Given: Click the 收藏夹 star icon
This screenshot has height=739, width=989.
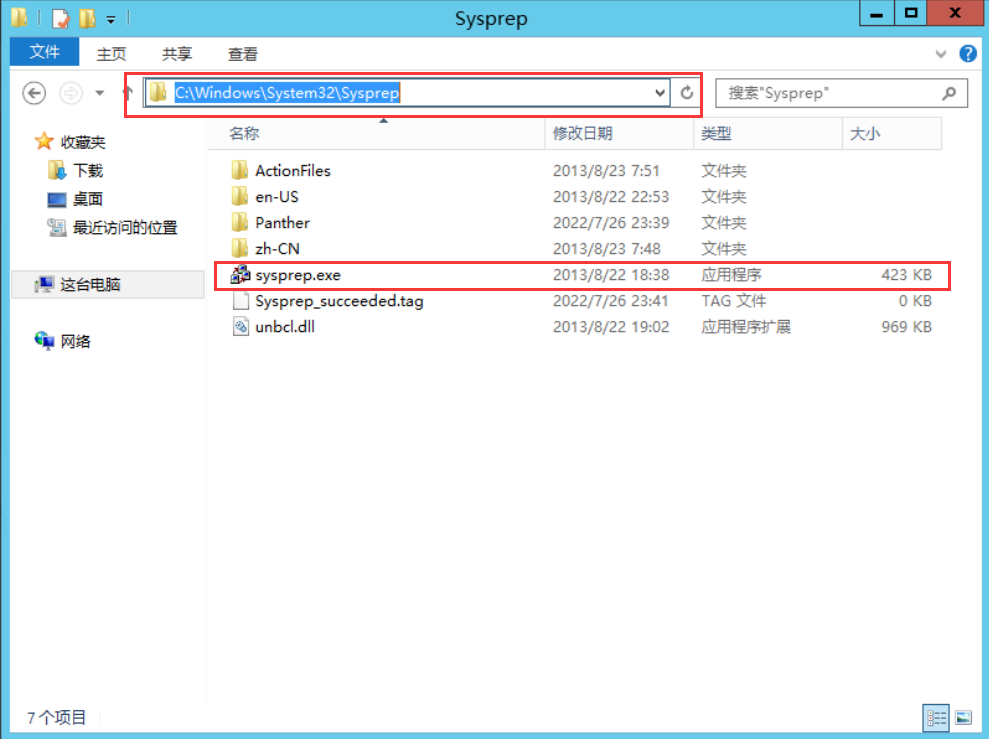Looking at the screenshot, I should pyautogui.click(x=44, y=141).
